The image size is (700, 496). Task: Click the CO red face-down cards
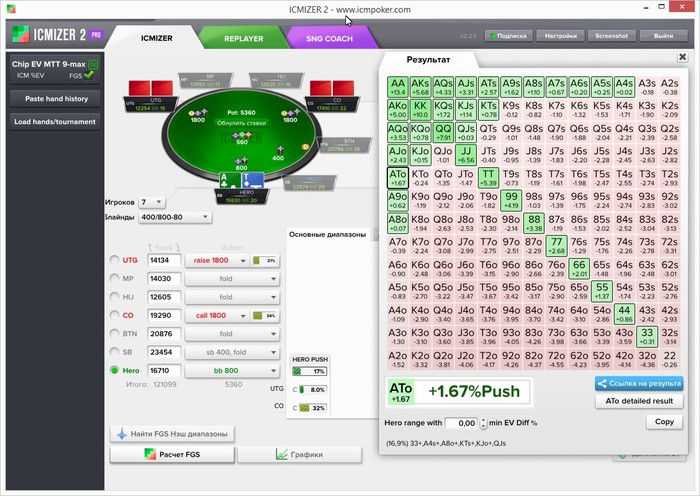(x=332, y=88)
